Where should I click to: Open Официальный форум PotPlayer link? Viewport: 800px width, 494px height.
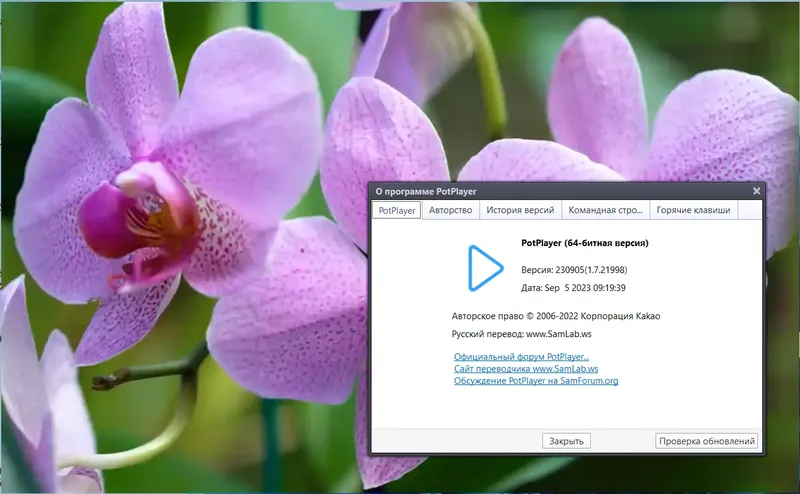521,357
